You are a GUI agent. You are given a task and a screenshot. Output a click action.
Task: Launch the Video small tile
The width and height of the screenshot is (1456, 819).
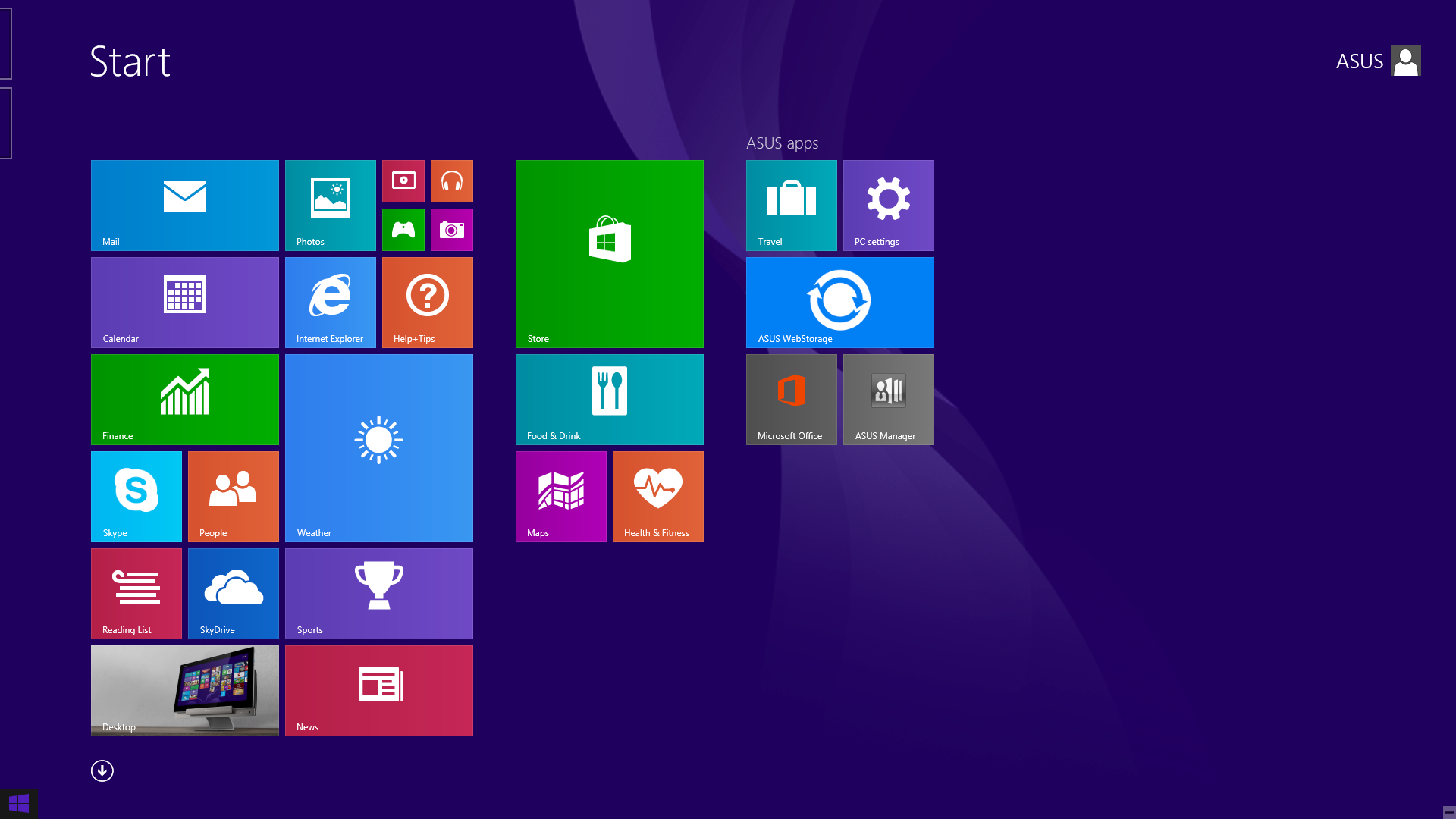403,181
